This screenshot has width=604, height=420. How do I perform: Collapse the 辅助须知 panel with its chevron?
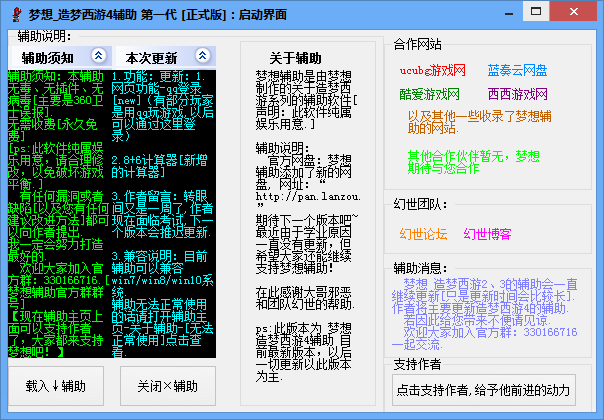[96, 57]
